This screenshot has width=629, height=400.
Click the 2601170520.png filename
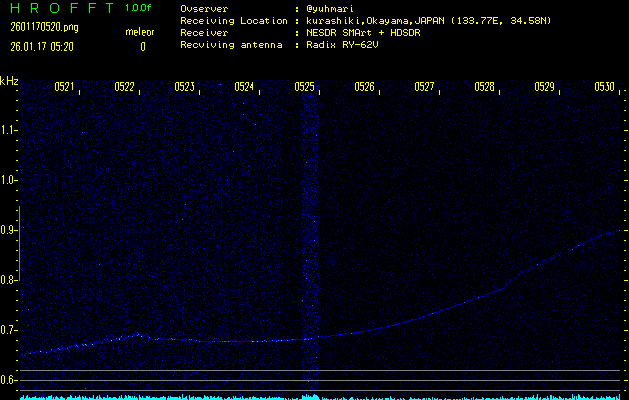43,27
